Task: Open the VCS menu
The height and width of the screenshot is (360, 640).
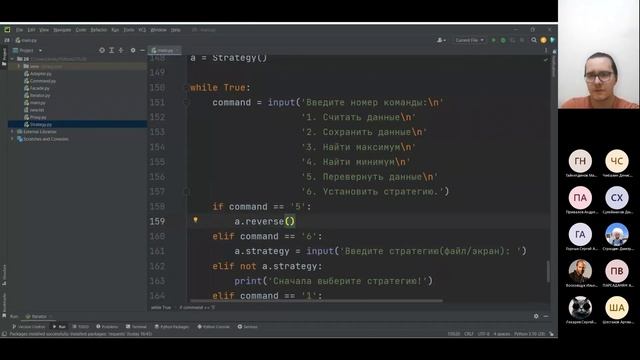Action: coord(142,30)
